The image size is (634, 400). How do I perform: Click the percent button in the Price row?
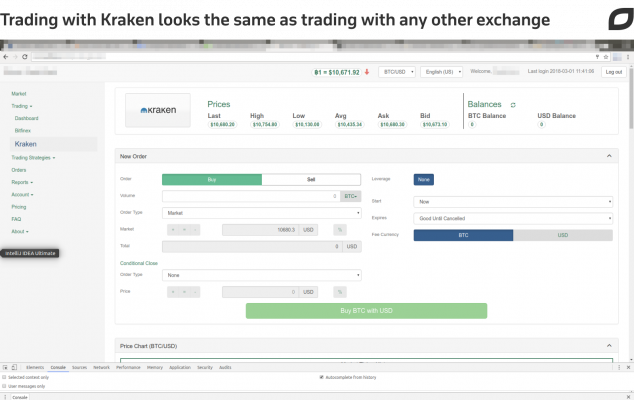[340, 292]
